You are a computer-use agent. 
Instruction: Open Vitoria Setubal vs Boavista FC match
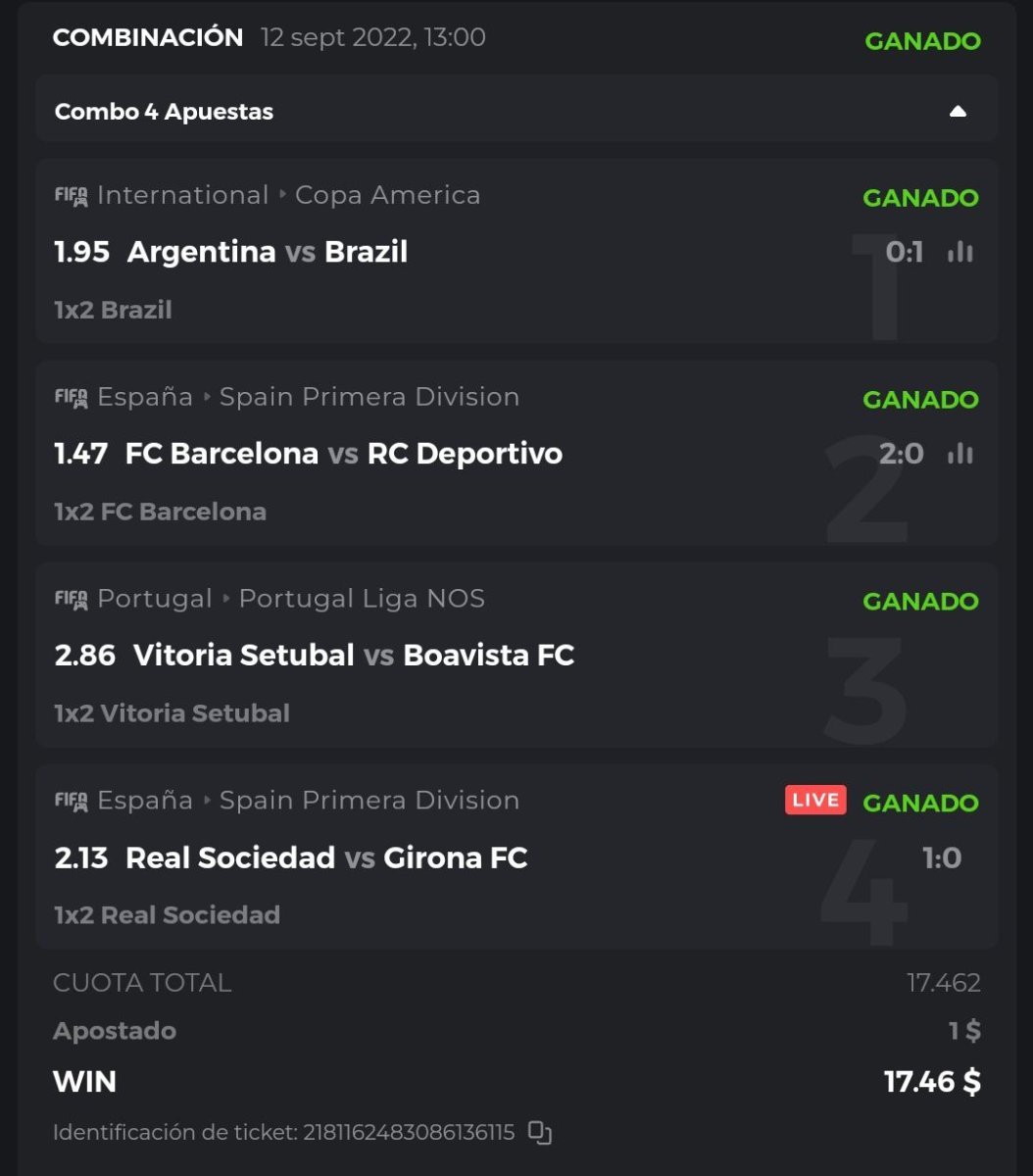pos(353,656)
